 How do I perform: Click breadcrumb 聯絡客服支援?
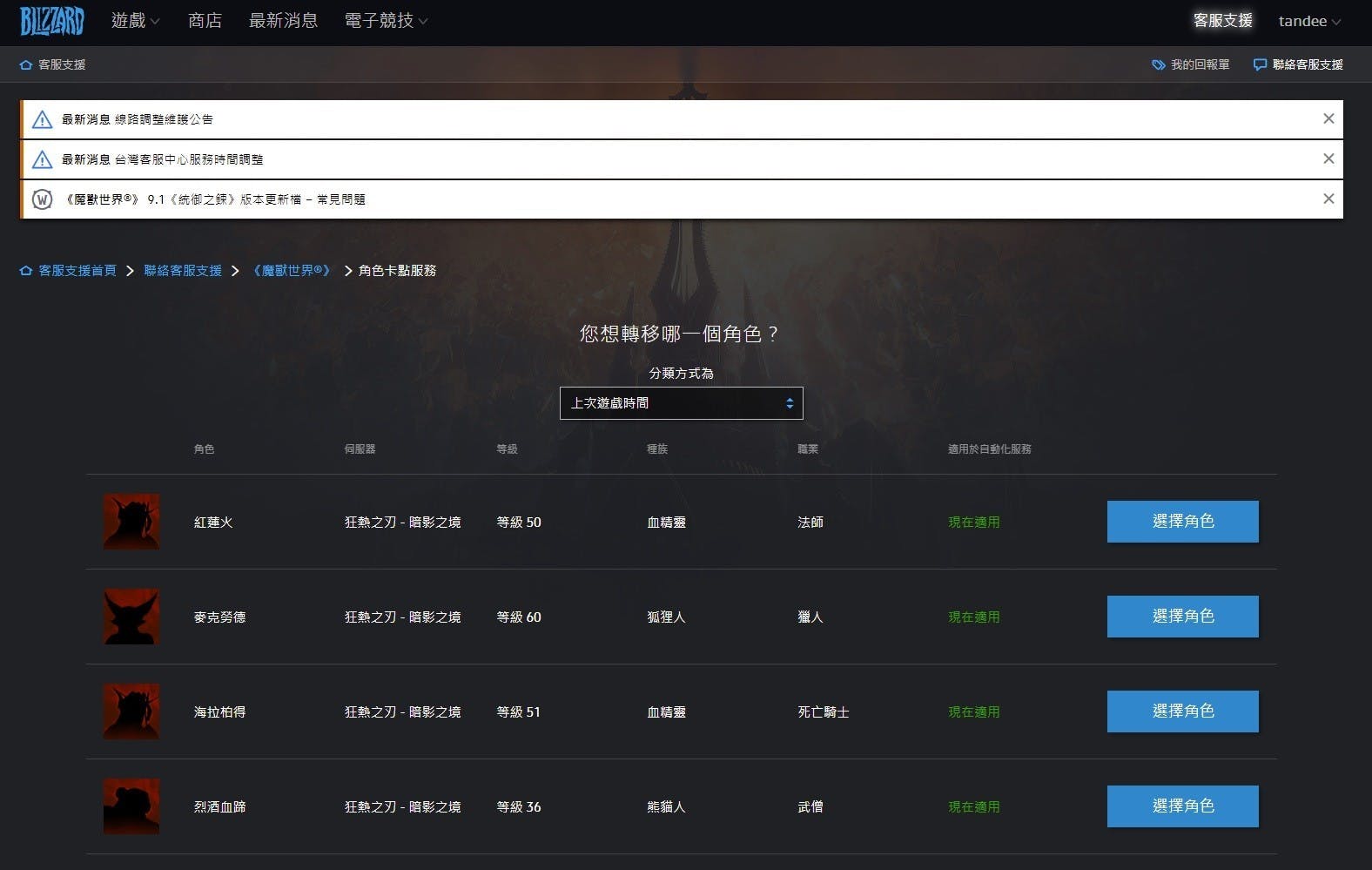pos(183,271)
